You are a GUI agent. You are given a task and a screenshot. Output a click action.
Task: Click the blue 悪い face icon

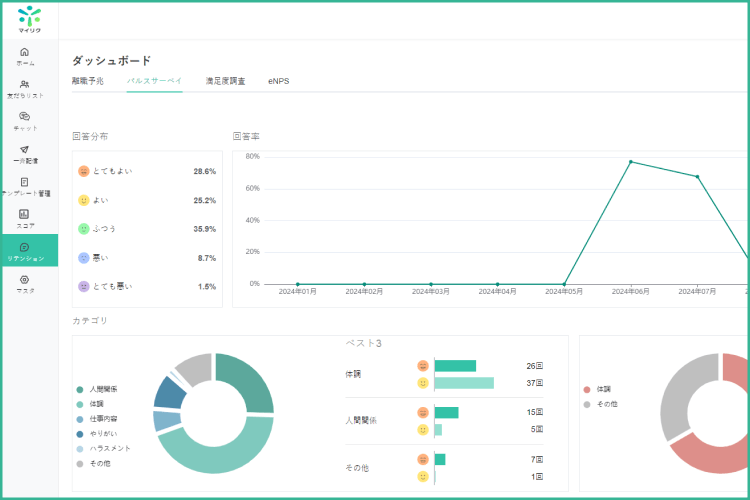pos(84,258)
